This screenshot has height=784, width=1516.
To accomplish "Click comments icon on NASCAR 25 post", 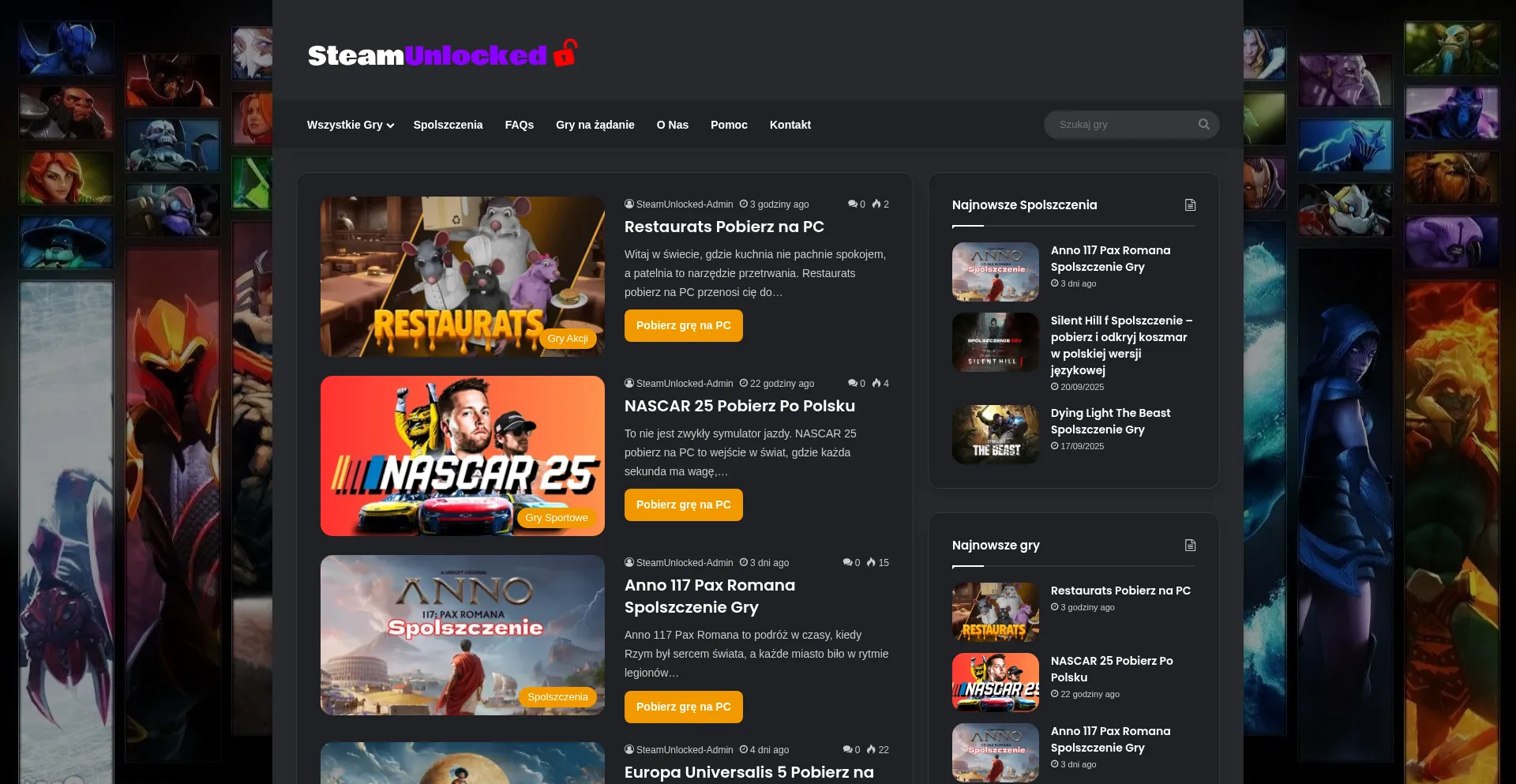I will click(x=853, y=383).
